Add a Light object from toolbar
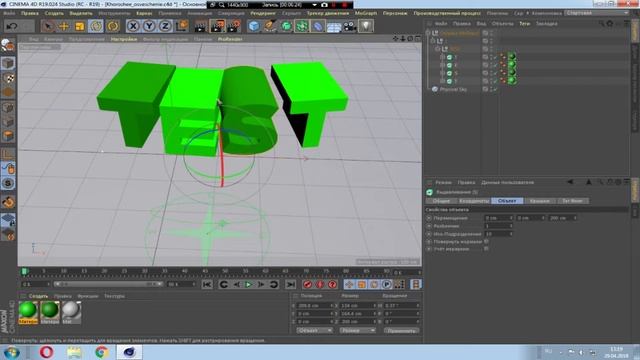Viewport: 640px width, 360px height. pyautogui.click(x=366, y=26)
